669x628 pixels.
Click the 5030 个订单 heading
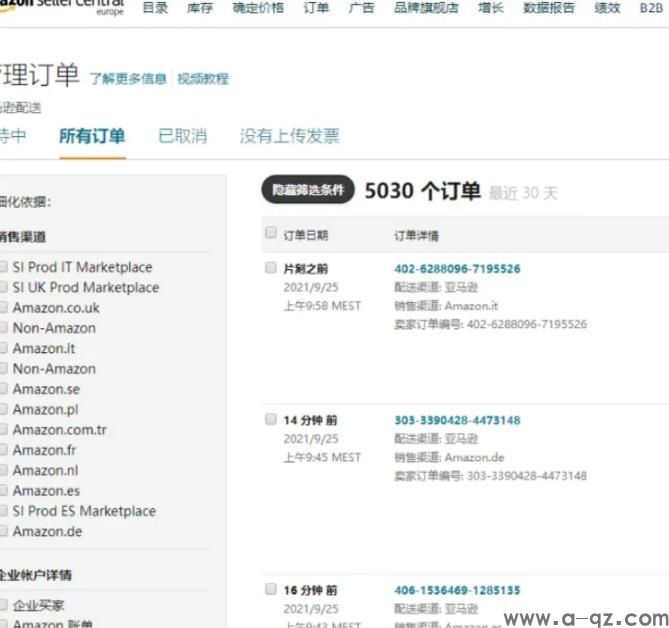click(x=423, y=191)
